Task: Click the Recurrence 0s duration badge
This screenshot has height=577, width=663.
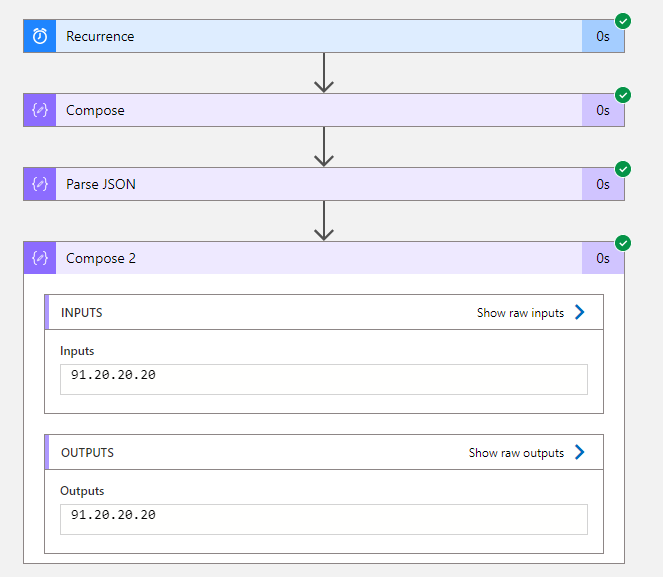Action: pyautogui.click(x=603, y=36)
